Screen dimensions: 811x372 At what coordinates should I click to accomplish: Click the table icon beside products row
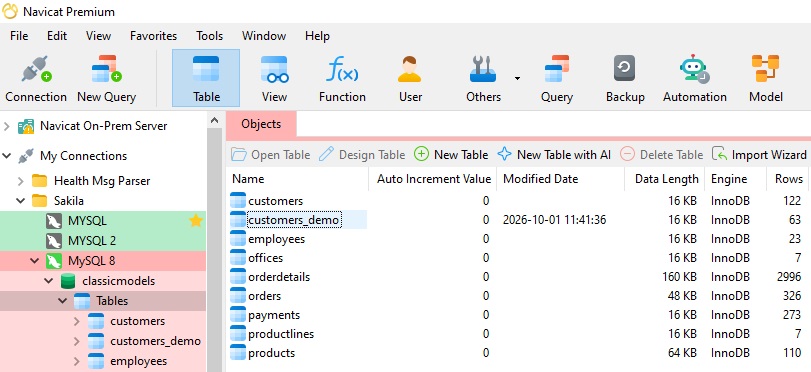238,353
